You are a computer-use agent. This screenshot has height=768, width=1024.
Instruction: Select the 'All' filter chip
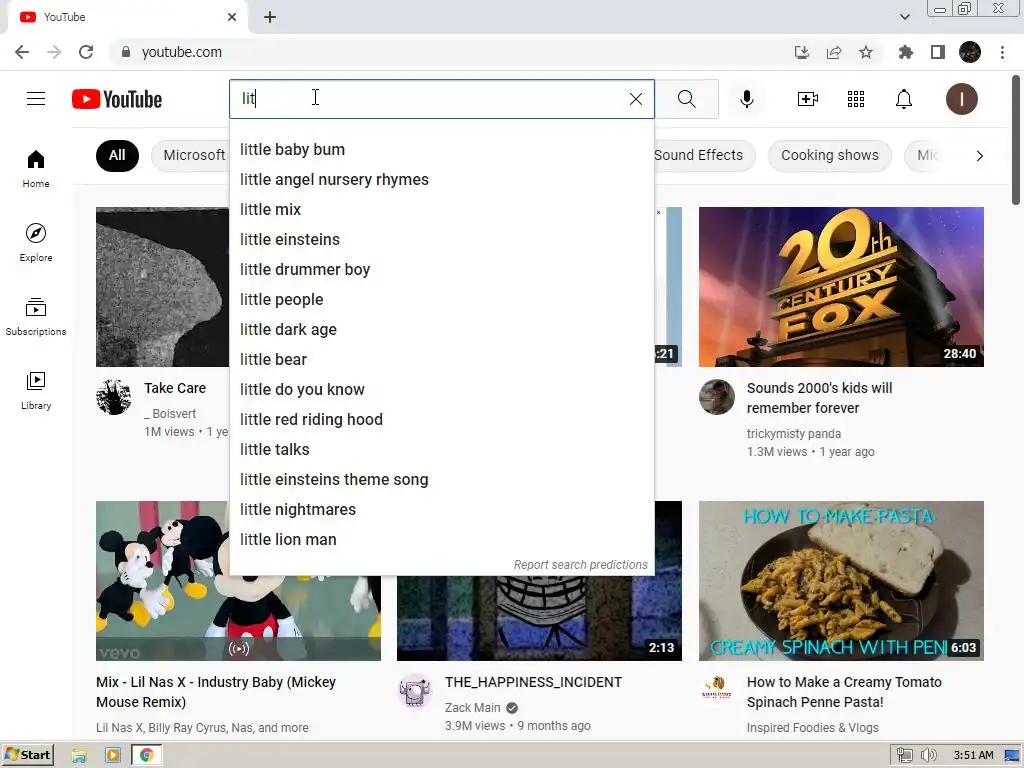[x=117, y=155]
